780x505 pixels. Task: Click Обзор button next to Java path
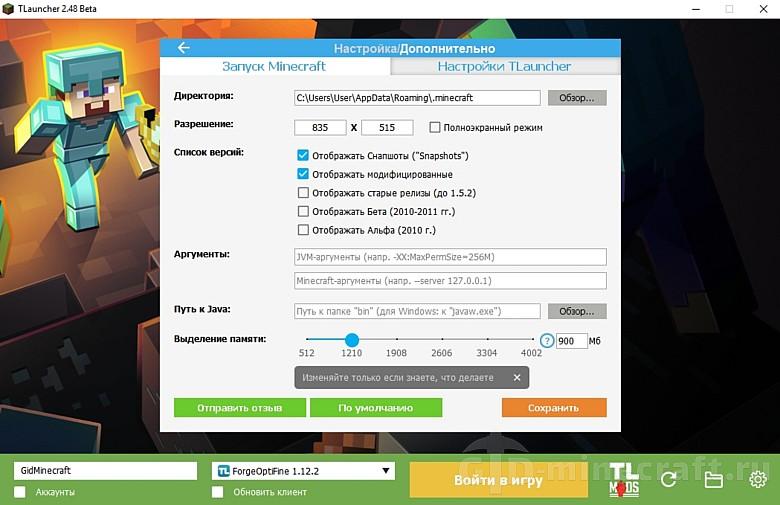(x=577, y=311)
